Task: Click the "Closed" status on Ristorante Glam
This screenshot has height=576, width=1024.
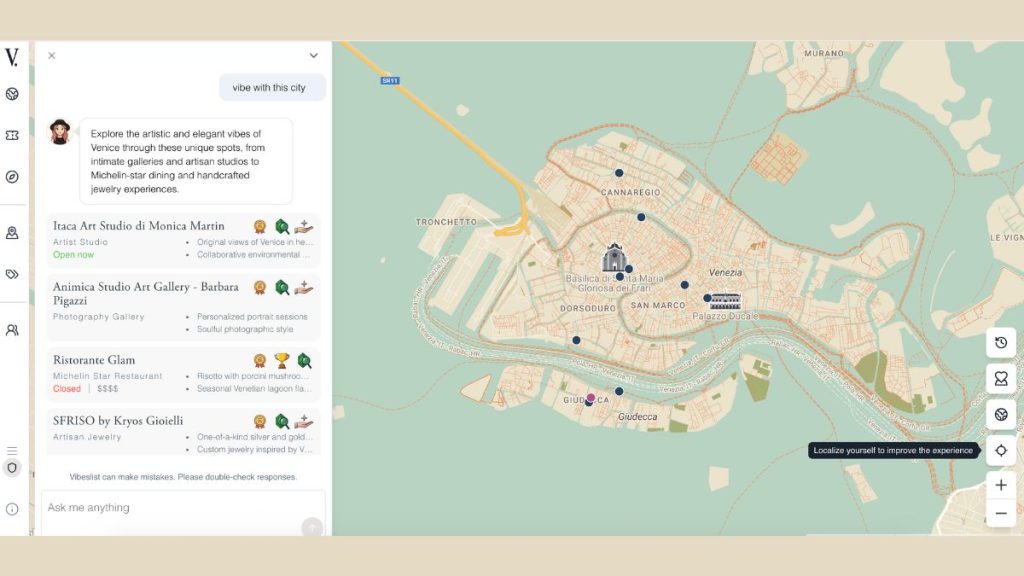Action: [x=67, y=389]
